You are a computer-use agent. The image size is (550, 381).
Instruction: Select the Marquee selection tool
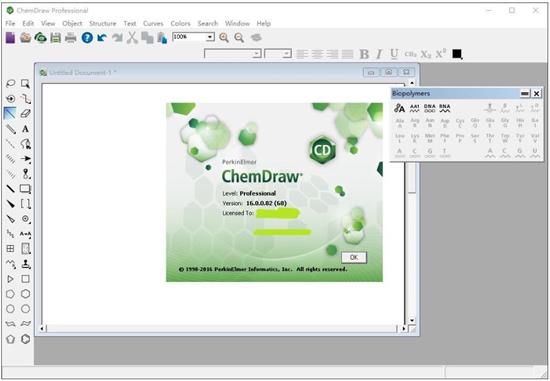click(x=25, y=83)
